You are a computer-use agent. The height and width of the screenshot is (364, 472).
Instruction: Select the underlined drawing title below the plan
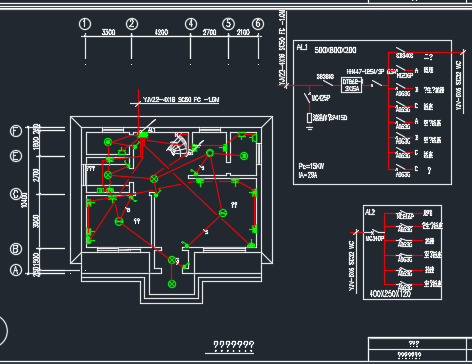tap(233, 346)
